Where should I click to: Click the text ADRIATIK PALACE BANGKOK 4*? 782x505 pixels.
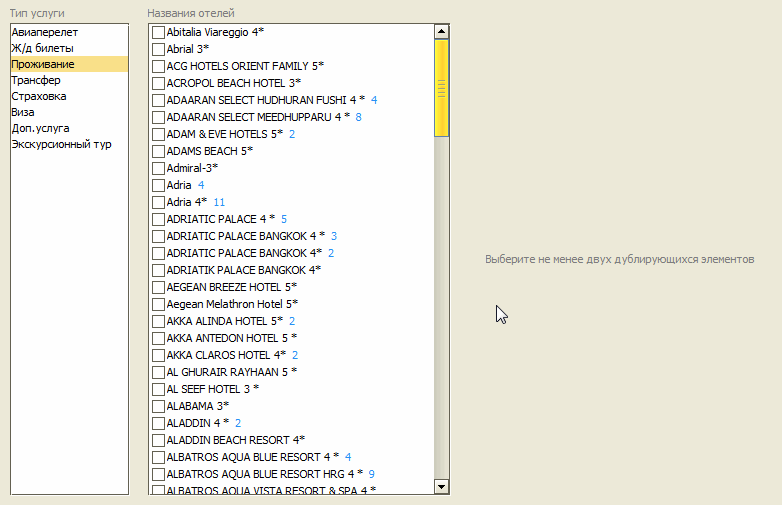coord(243,270)
